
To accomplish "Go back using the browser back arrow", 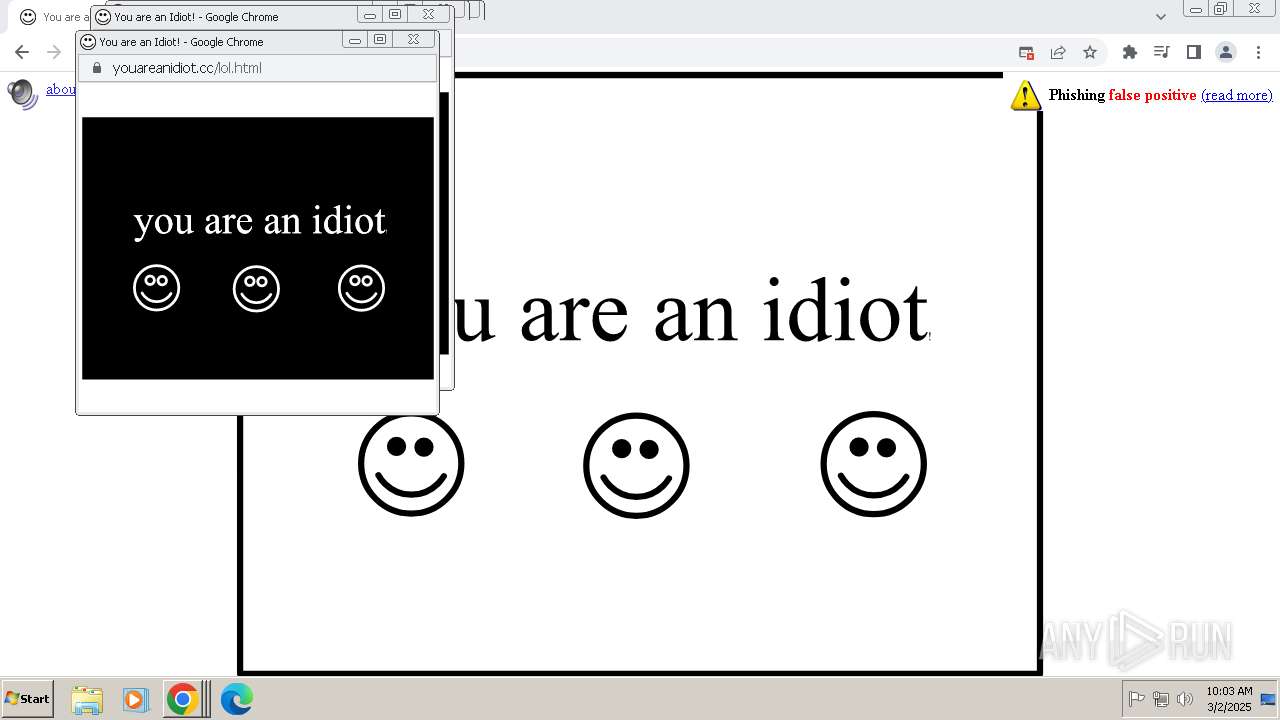I will click(x=22, y=52).
